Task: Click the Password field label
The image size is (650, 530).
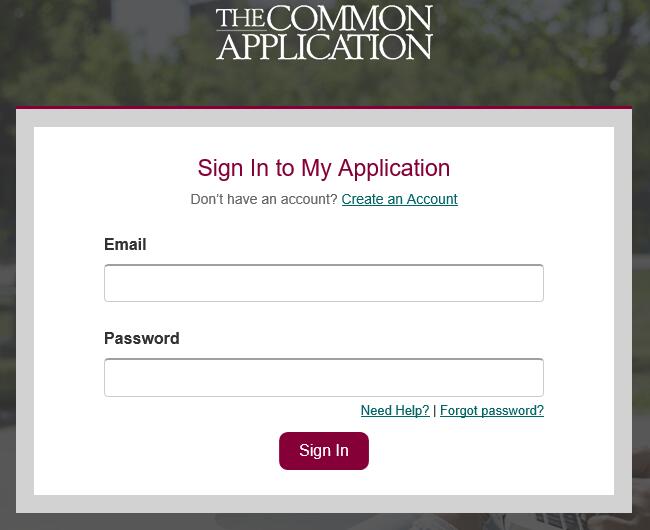Action: (x=141, y=338)
